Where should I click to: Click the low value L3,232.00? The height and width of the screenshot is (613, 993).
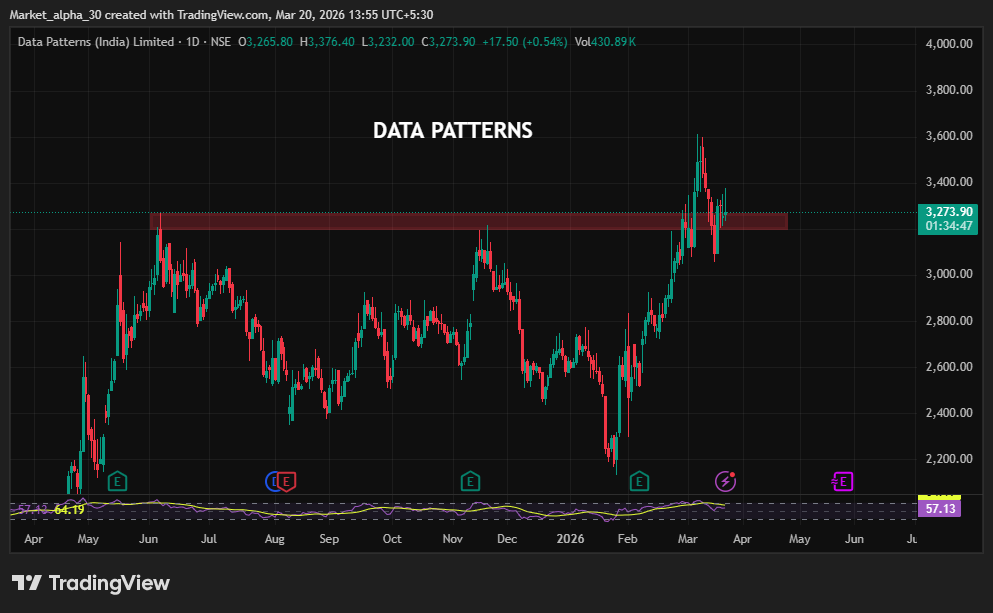coord(388,42)
